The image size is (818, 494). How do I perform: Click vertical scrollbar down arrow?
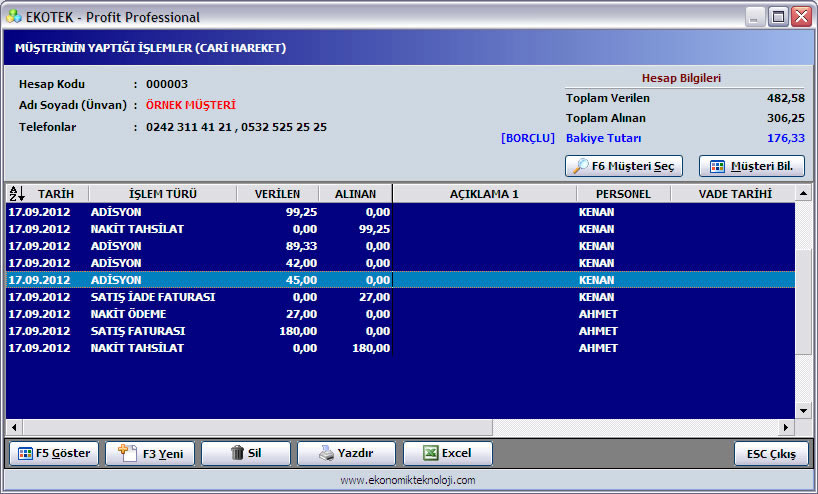[x=803, y=411]
